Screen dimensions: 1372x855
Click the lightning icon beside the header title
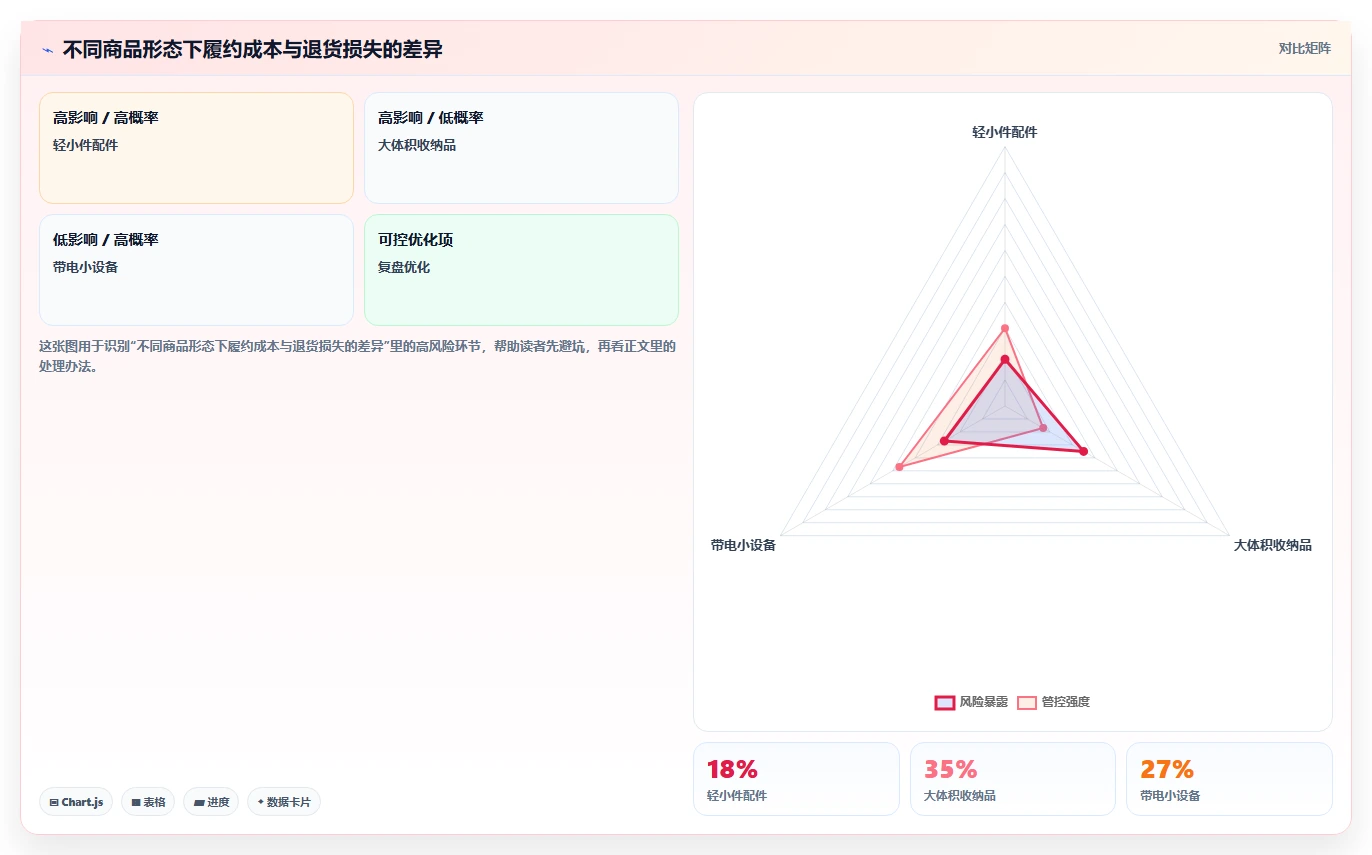coord(47,49)
